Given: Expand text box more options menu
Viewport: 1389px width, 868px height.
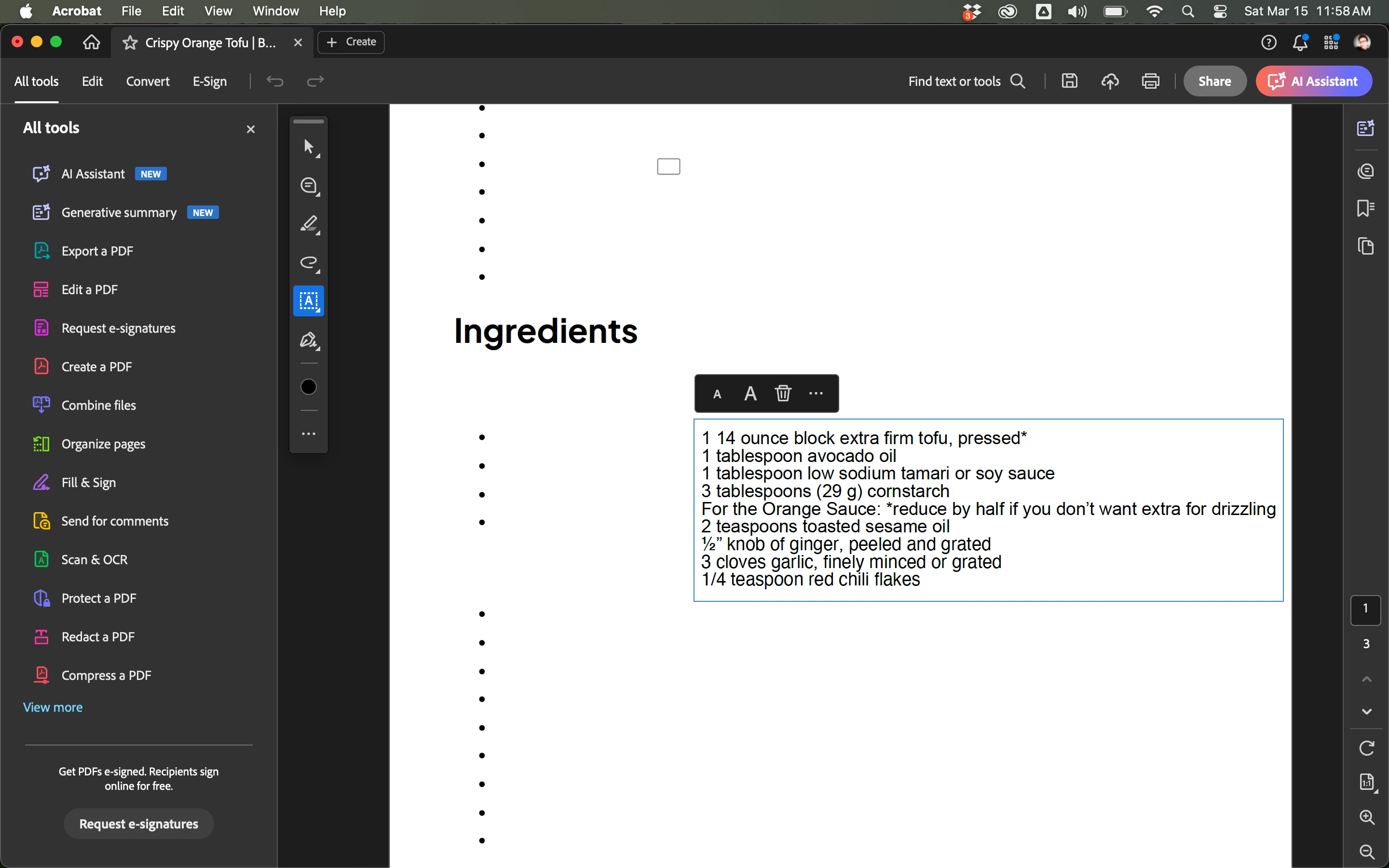Looking at the screenshot, I should (x=816, y=393).
